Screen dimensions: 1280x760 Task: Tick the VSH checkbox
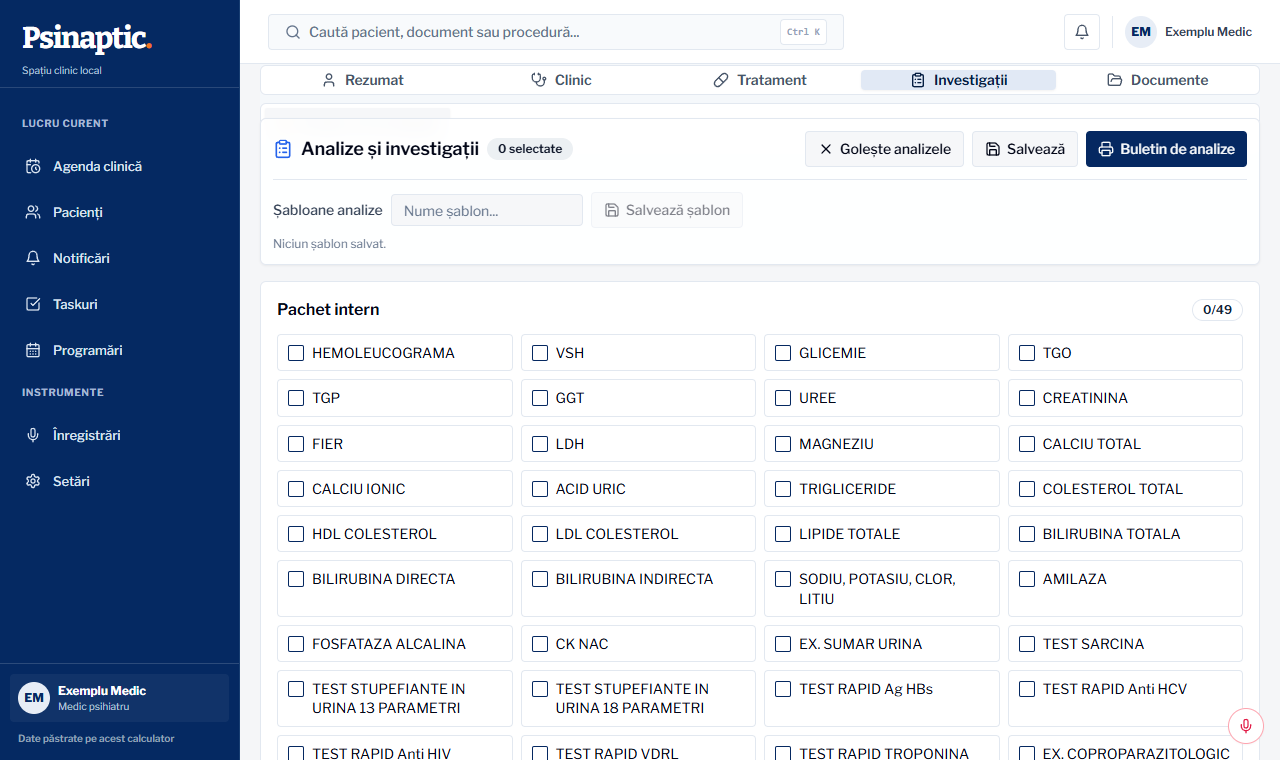tap(540, 353)
